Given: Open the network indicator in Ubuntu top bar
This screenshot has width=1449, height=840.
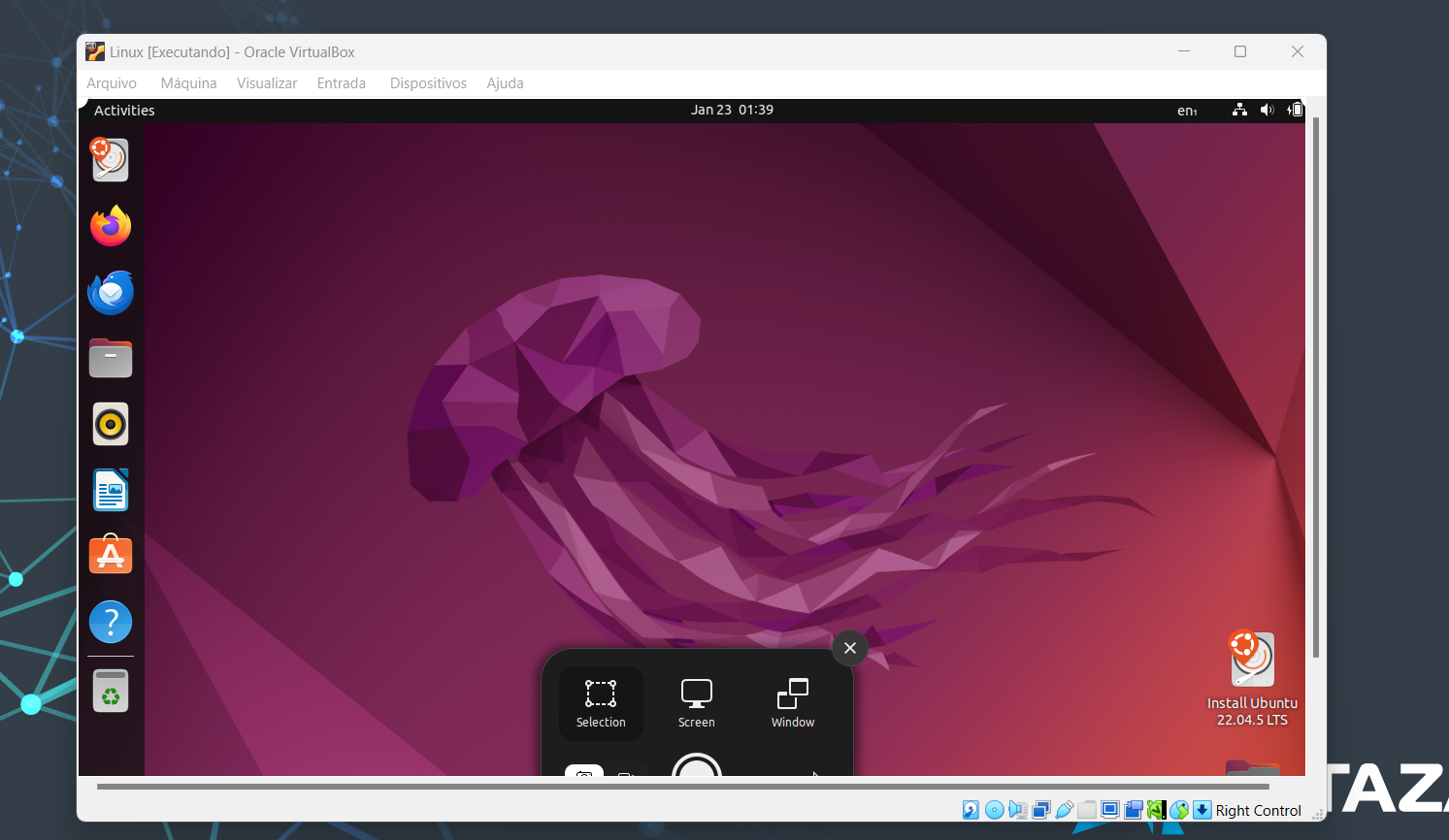Looking at the screenshot, I should (x=1239, y=110).
